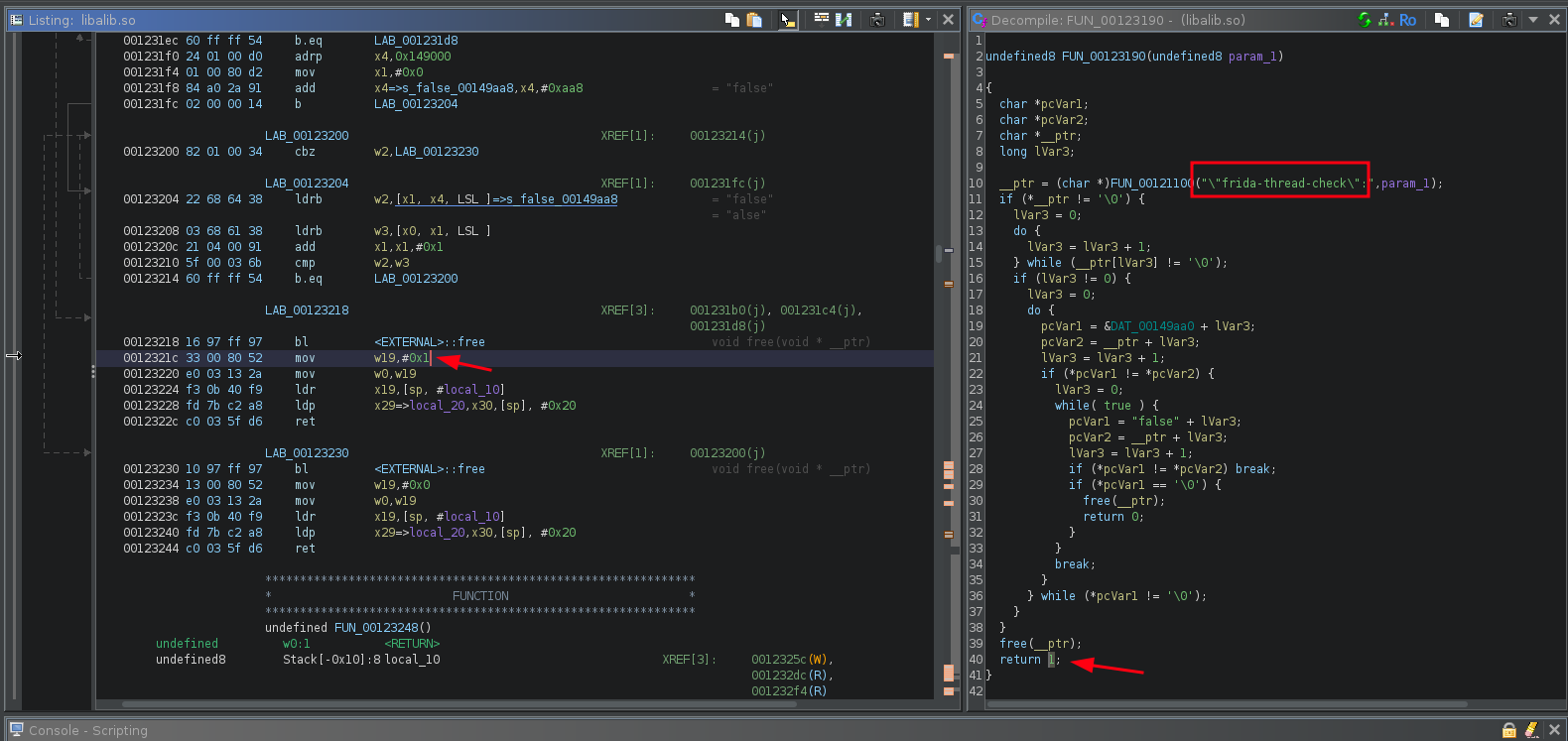1568x741 pixels.
Task: Take a snapshot of the Listing window
Action: [x=877, y=20]
